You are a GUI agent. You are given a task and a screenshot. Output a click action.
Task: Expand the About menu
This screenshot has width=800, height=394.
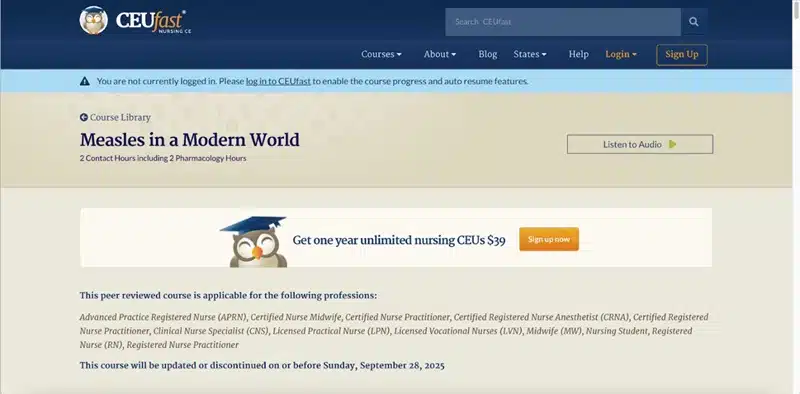click(440, 54)
